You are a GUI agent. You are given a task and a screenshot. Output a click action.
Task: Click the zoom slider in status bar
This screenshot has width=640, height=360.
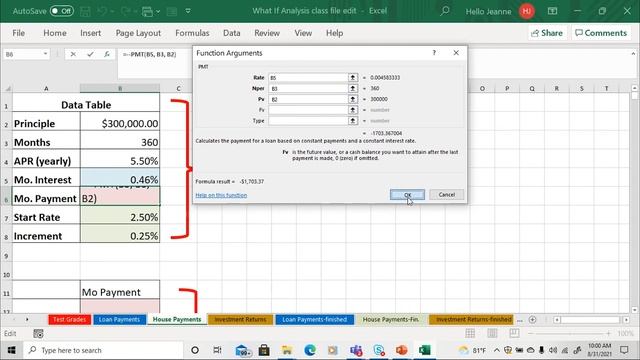[569, 333]
